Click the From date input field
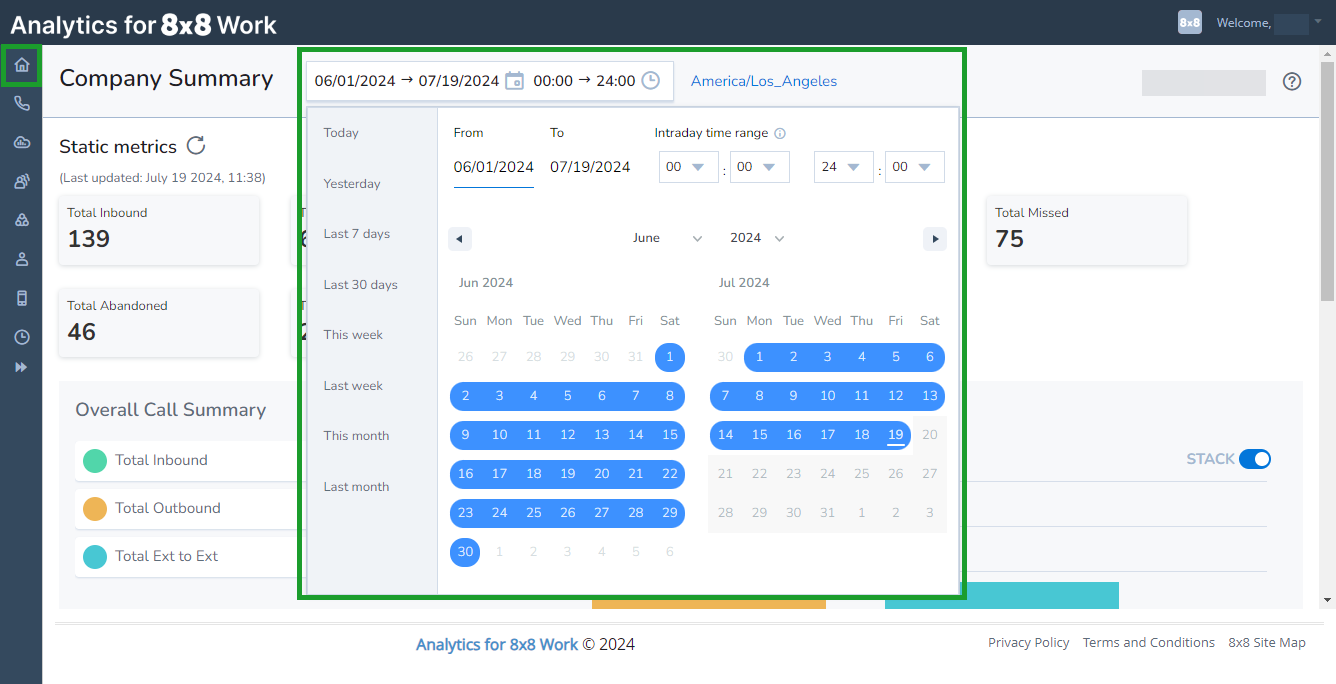Screen dimensions: 1336x684 click(493, 167)
